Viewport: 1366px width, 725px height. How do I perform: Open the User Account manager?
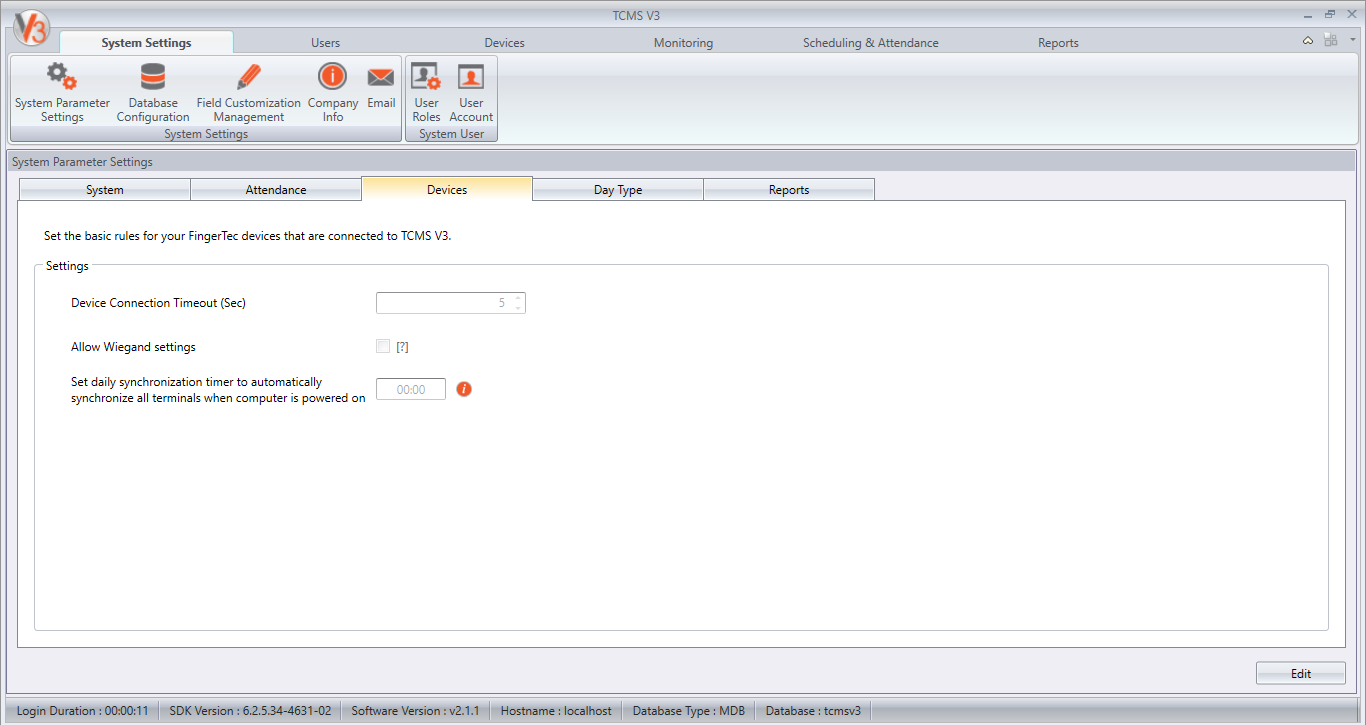pyautogui.click(x=471, y=92)
